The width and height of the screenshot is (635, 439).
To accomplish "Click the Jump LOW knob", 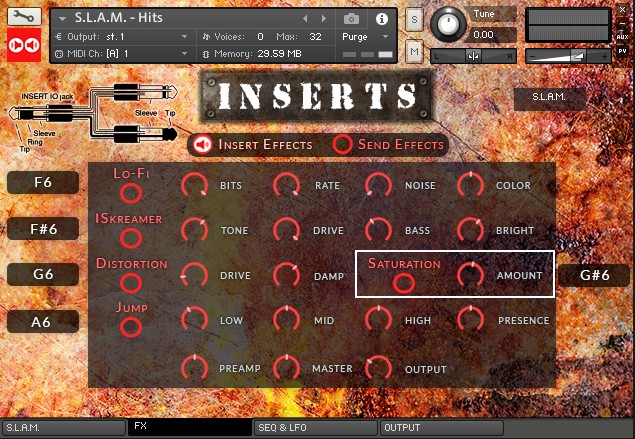I will [194, 320].
